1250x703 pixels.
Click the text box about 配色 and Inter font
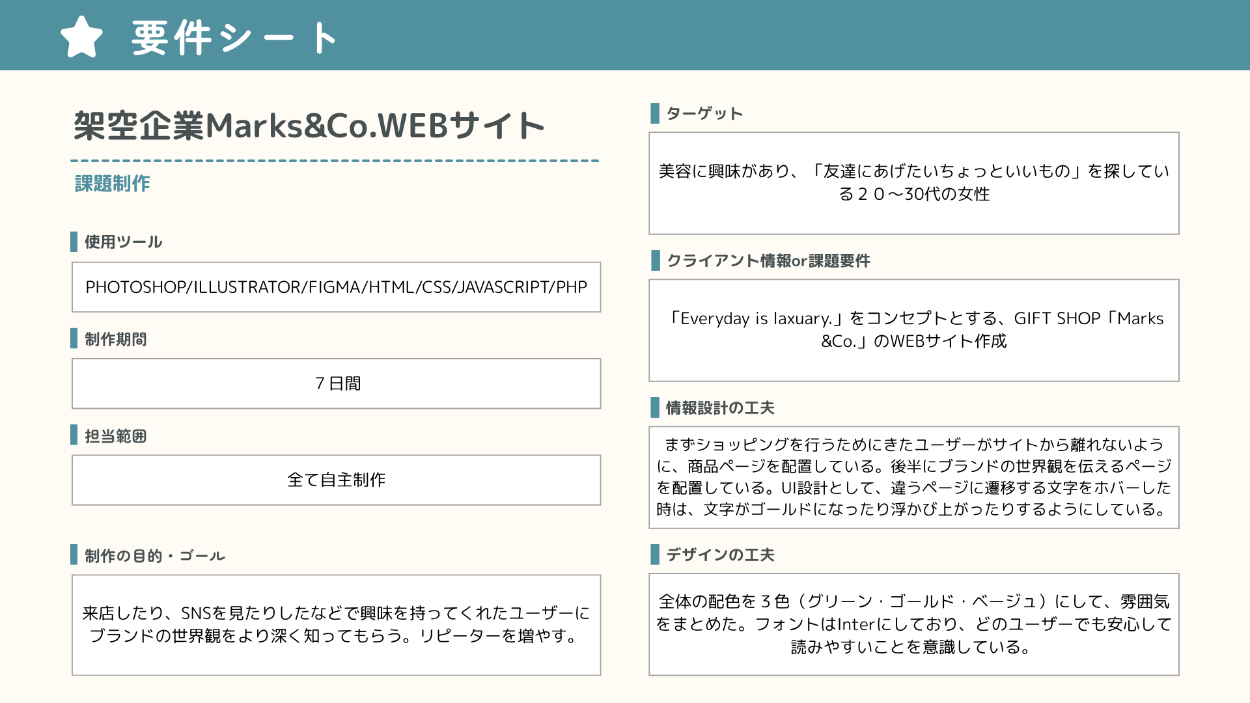(913, 624)
